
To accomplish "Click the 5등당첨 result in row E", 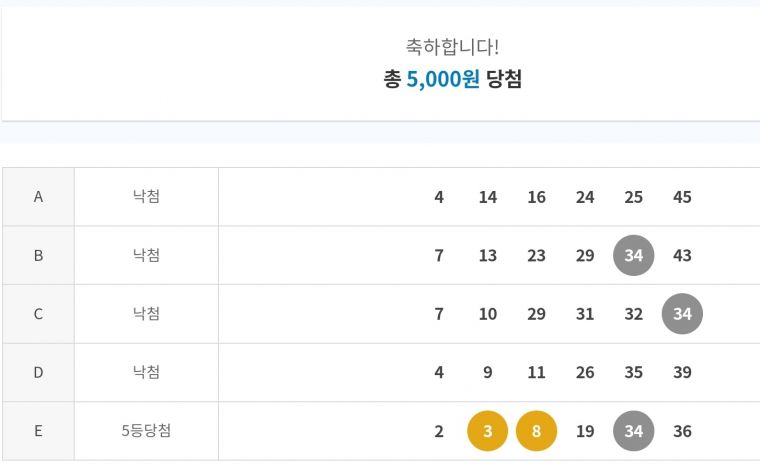I will click(146, 431).
